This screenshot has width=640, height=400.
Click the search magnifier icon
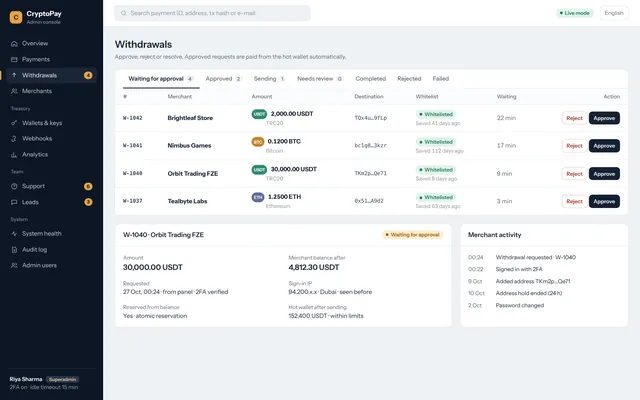click(124, 13)
